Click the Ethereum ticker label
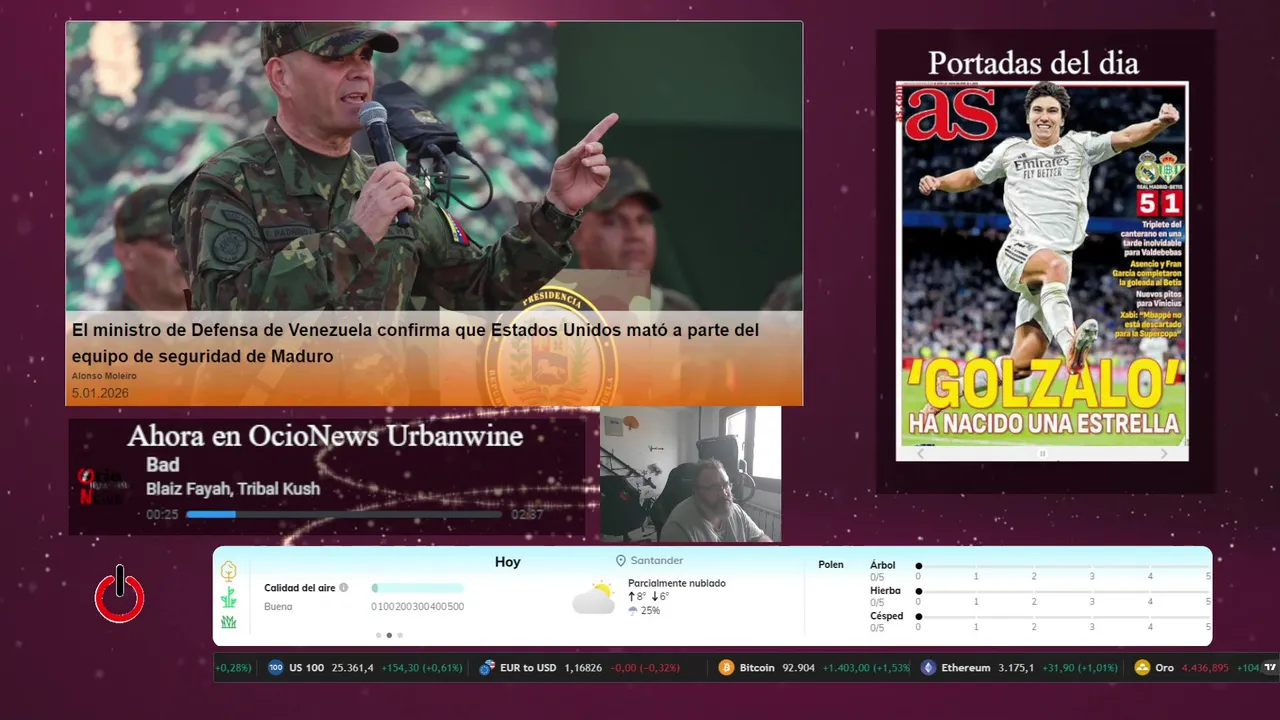This screenshot has width=1280, height=720. point(966,667)
